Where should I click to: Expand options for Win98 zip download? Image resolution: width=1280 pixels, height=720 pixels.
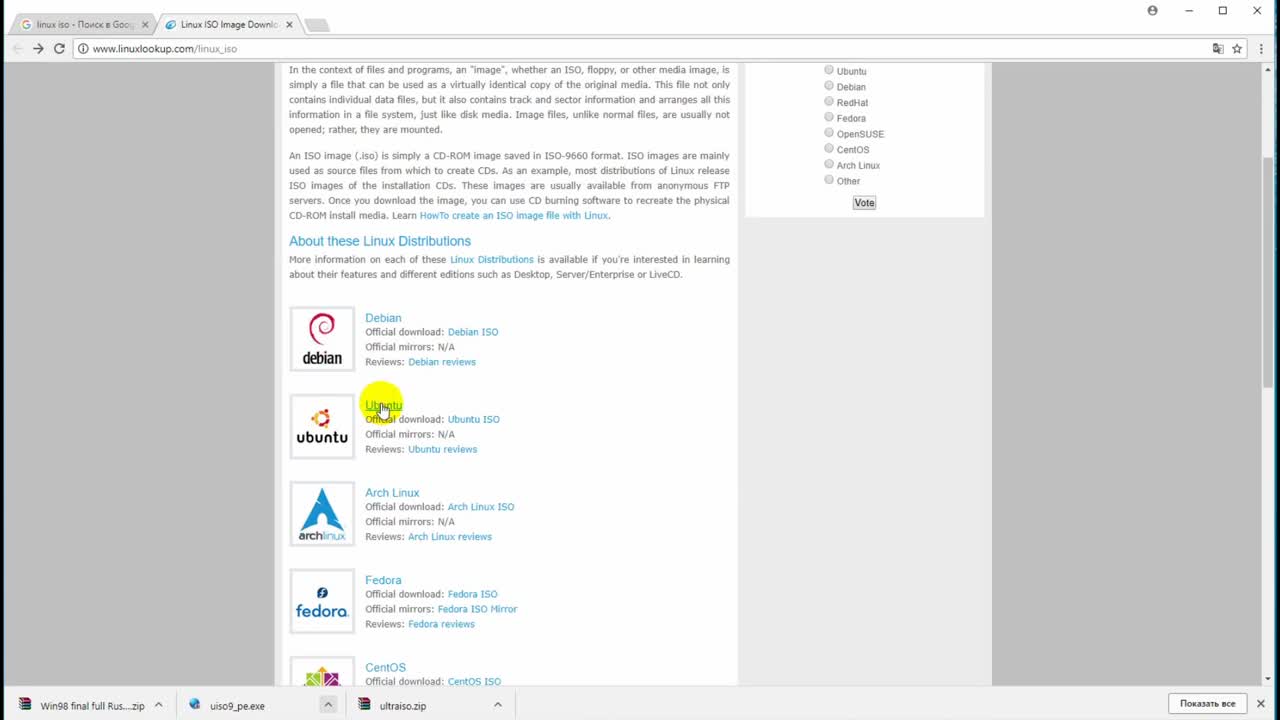click(x=158, y=705)
